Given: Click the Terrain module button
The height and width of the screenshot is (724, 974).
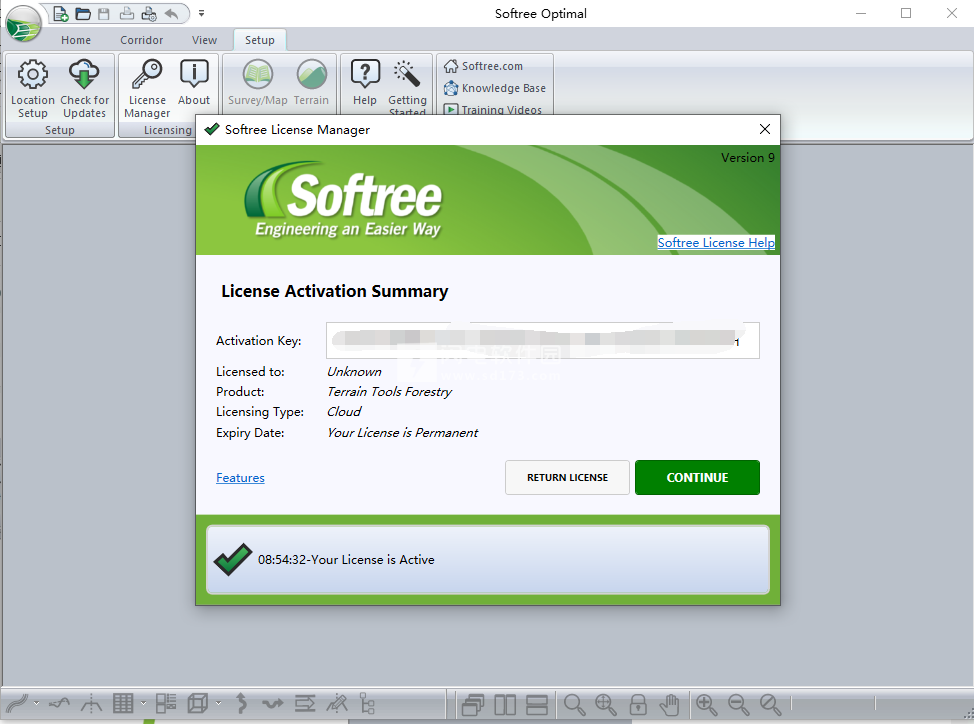Looking at the screenshot, I should click(x=311, y=82).
